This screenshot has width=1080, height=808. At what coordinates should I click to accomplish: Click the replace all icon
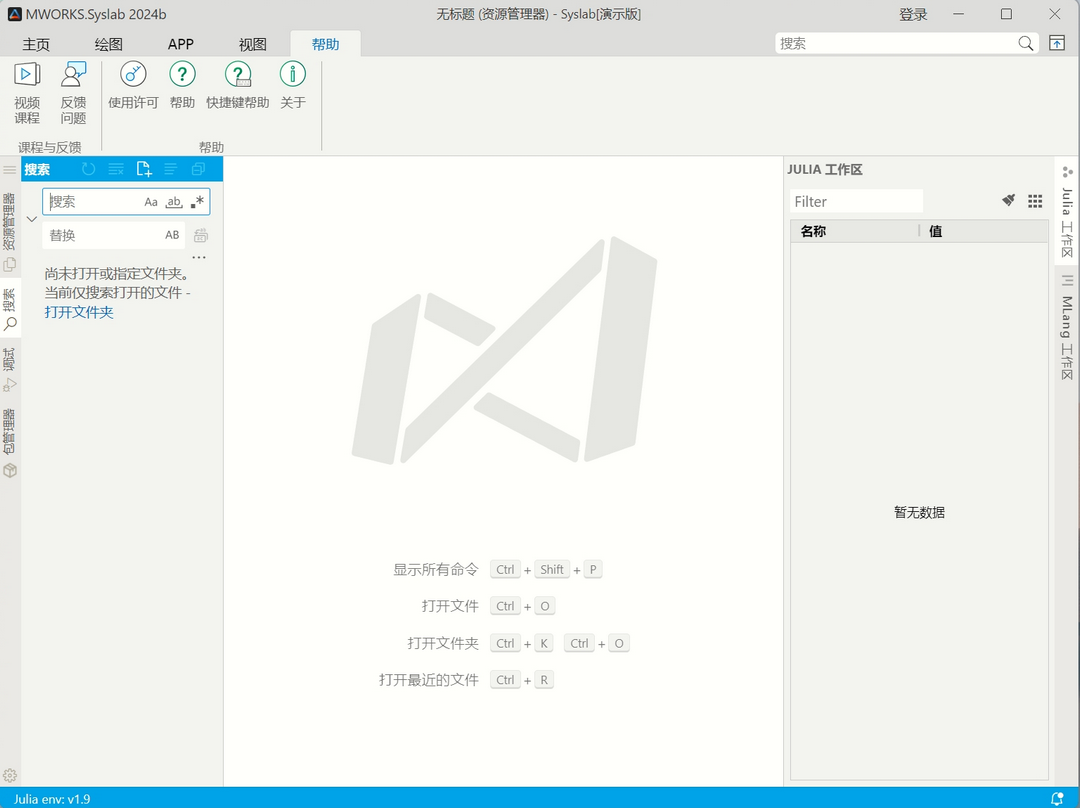200,236
